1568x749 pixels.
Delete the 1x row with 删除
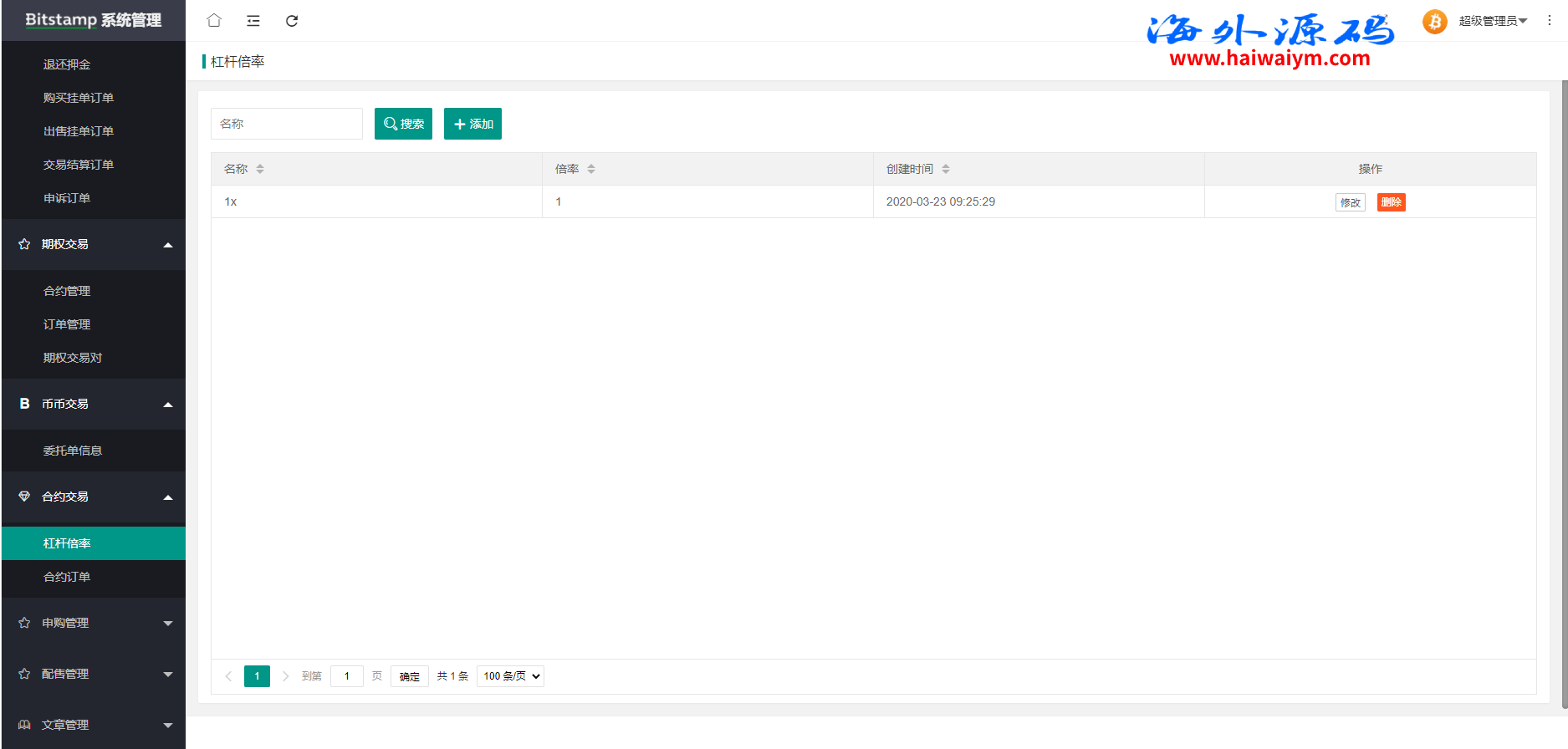pos(1391,202)
